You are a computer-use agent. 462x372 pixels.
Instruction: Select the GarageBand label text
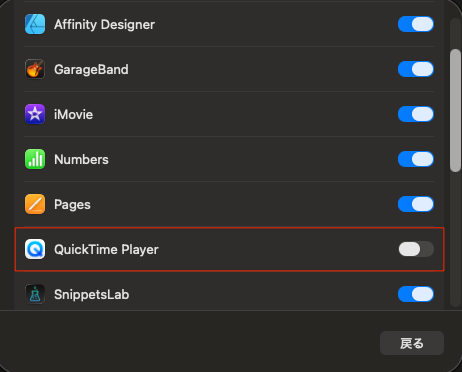tap(91, 70)
